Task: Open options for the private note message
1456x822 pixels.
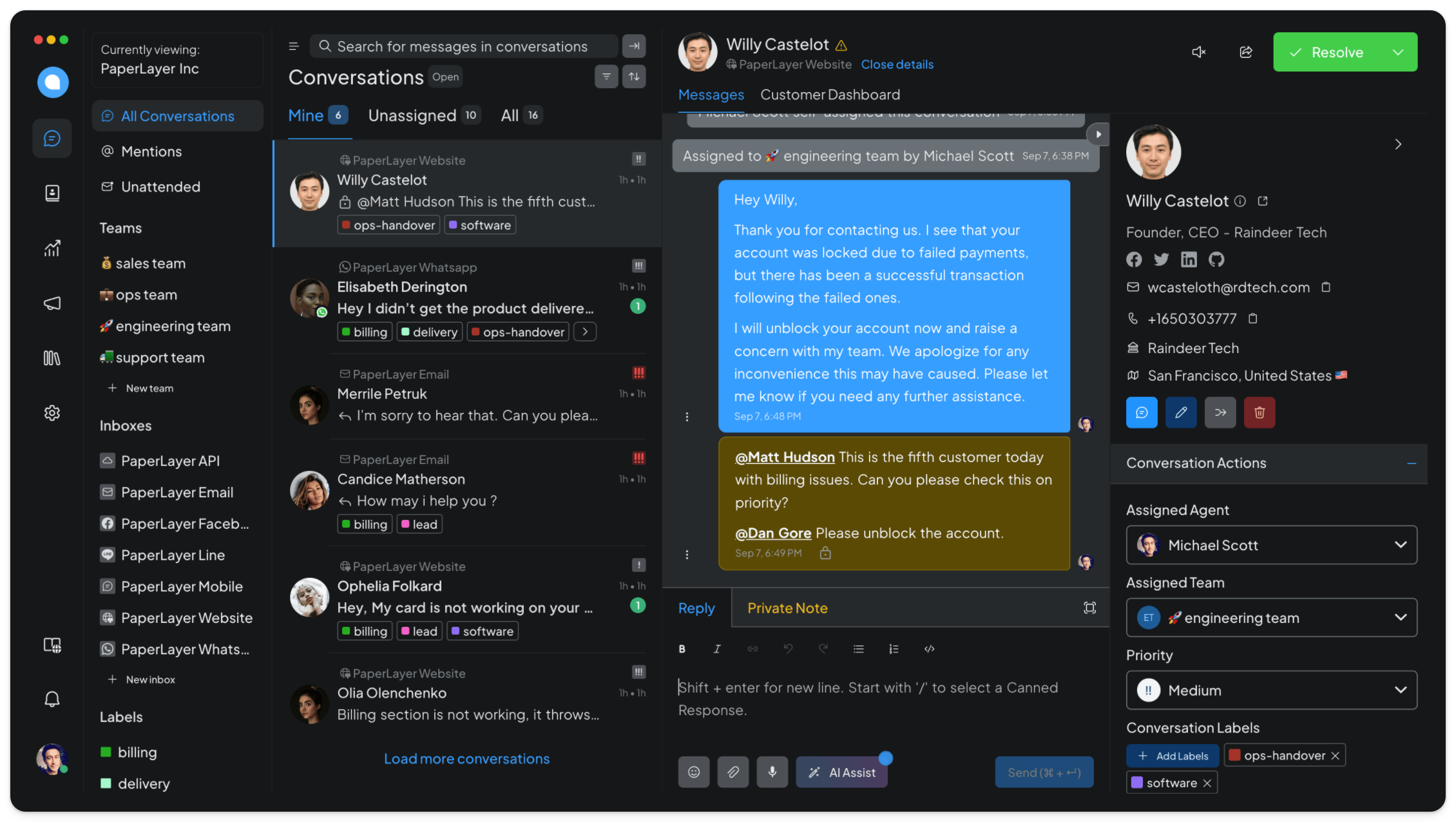Action: point(687,555)
